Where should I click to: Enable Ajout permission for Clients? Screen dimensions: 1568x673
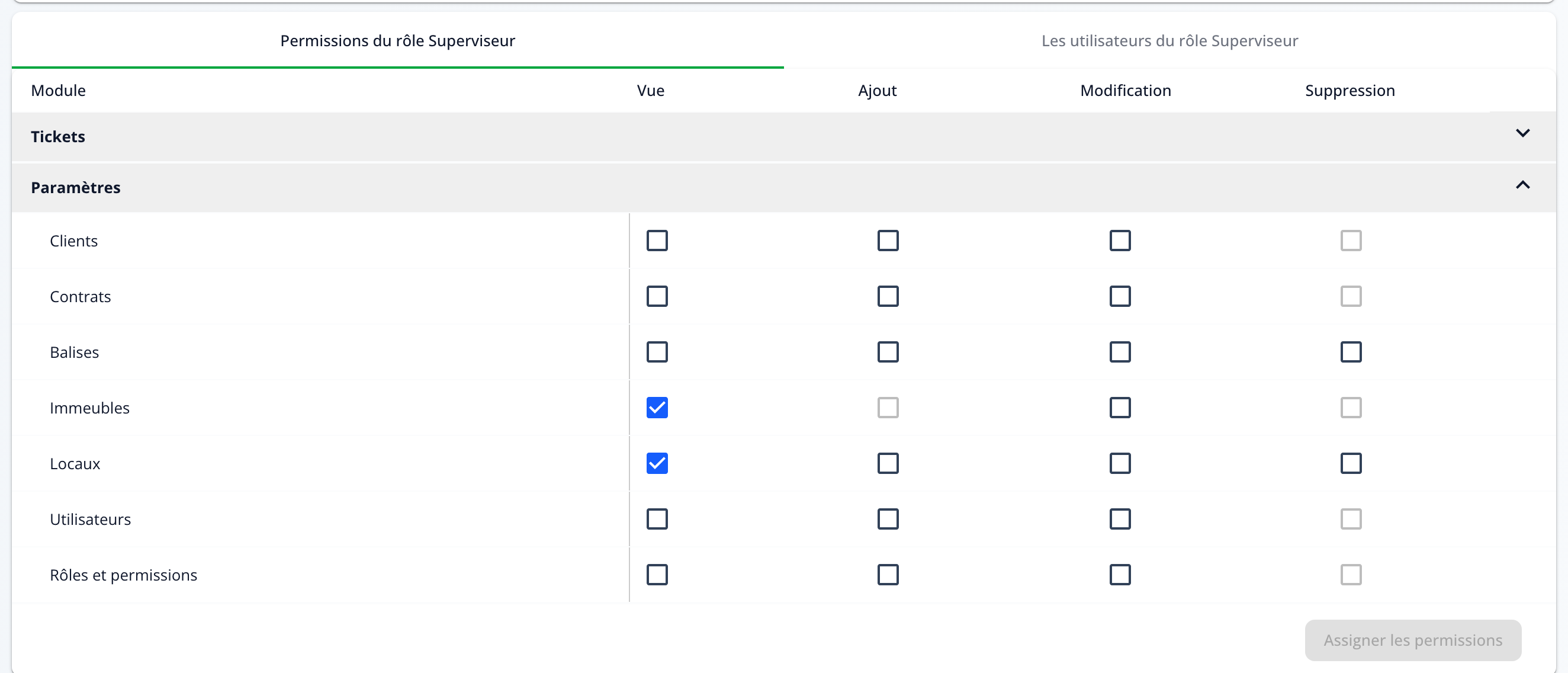click(888, 241)
